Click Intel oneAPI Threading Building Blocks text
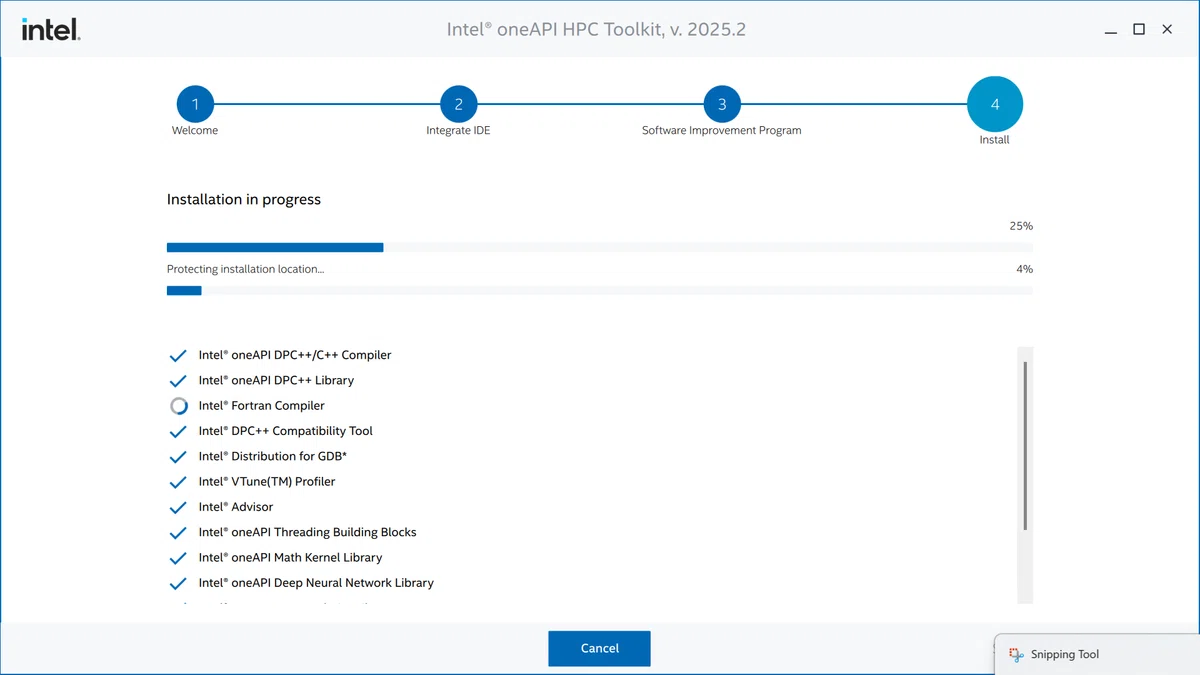This screenshot has height=675, width=1200. tap(307, 532)
